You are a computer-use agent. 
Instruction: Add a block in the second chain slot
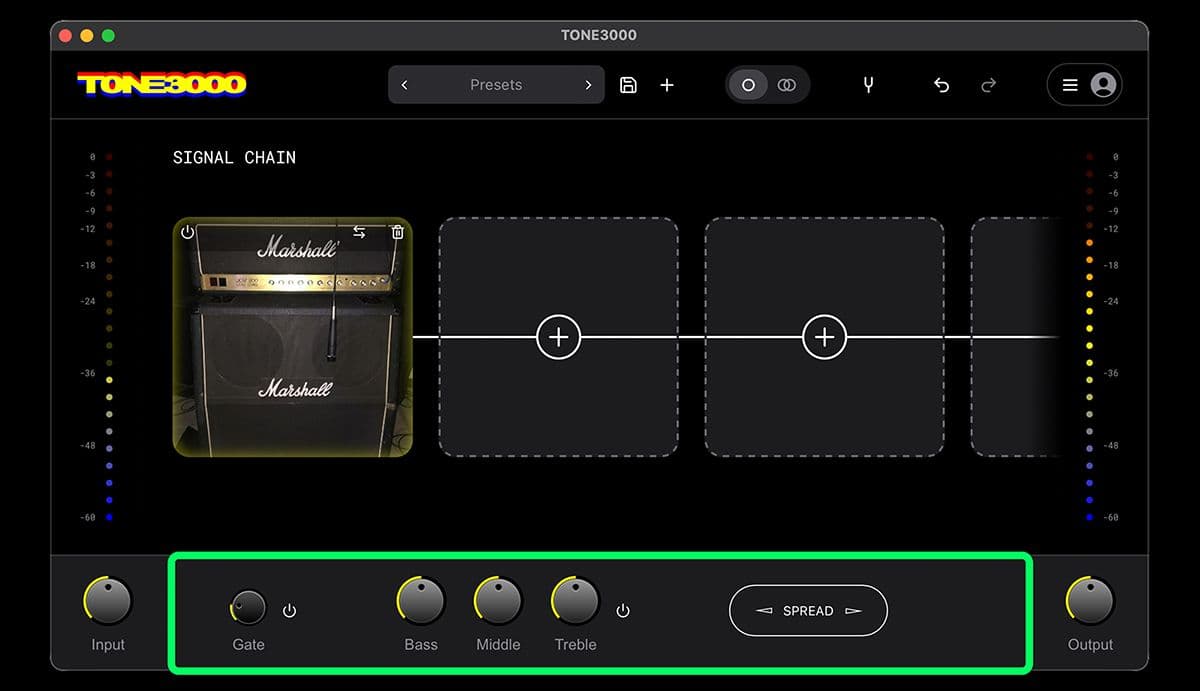pyautogui.click(x=558, y=337)
